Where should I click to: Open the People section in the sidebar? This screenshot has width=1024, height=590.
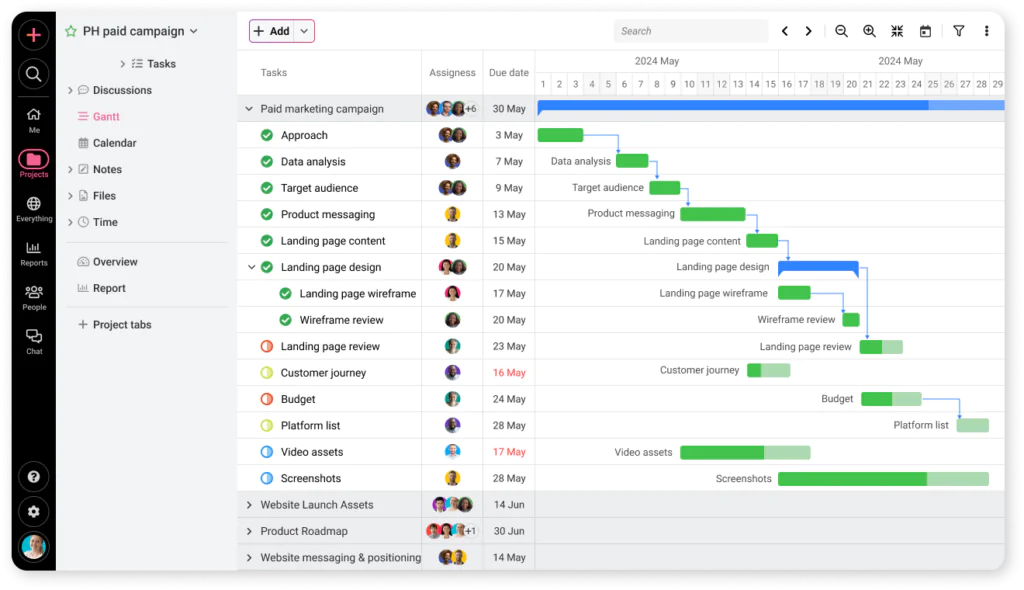pos(33,294)
